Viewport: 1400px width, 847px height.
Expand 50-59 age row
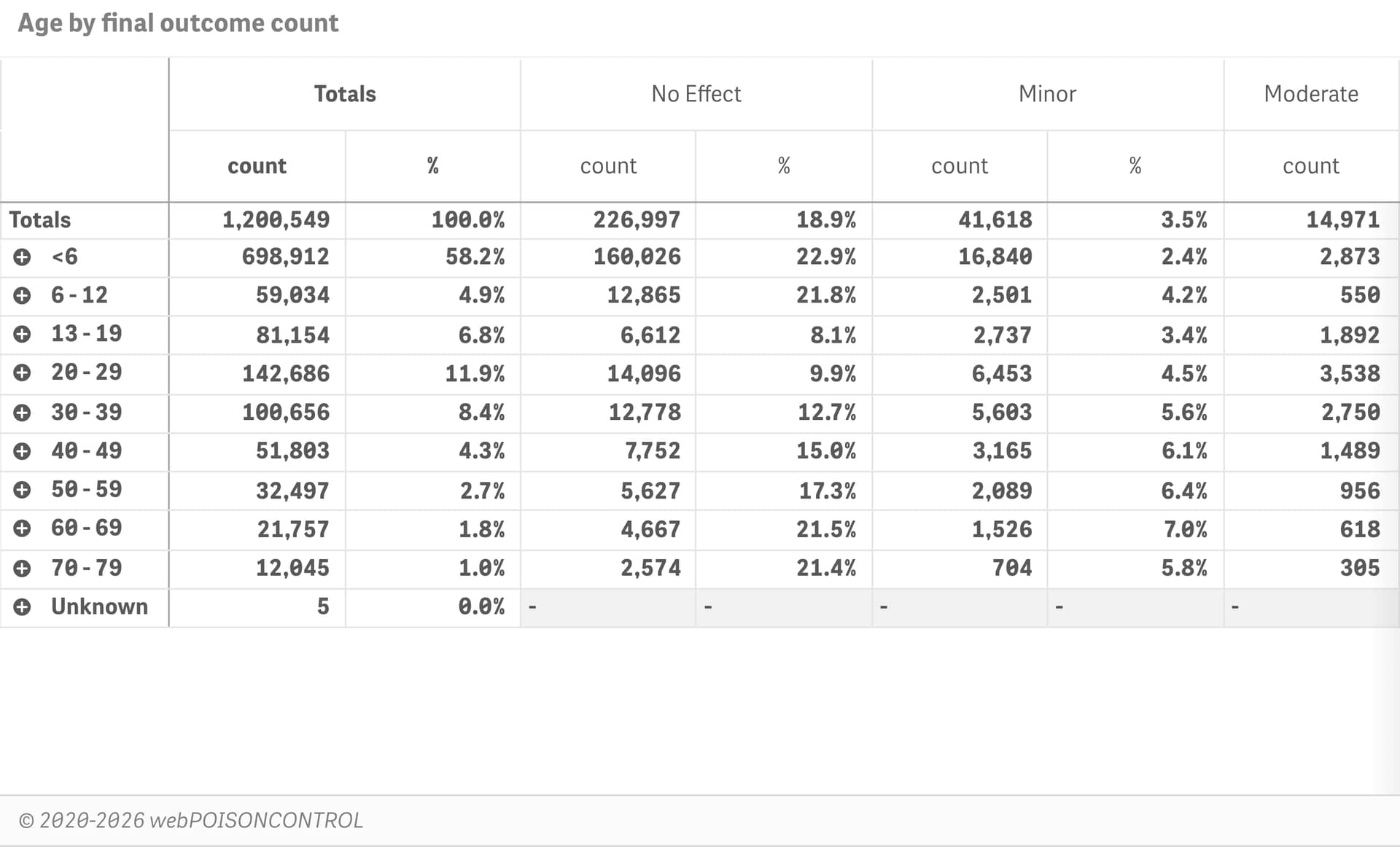tap(22, 490)
